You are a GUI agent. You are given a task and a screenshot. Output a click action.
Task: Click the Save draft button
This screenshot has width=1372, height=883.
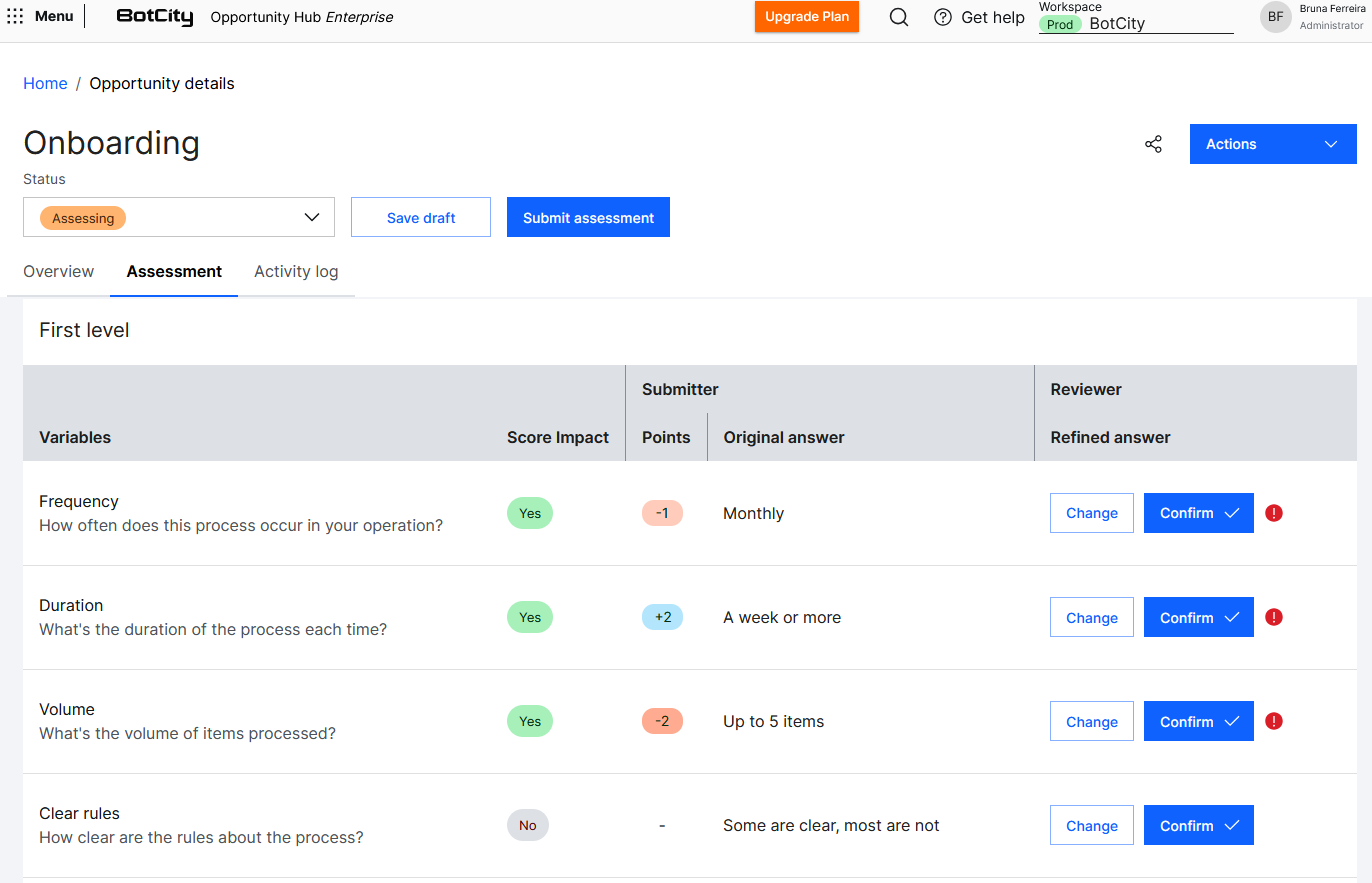(421, 217)
